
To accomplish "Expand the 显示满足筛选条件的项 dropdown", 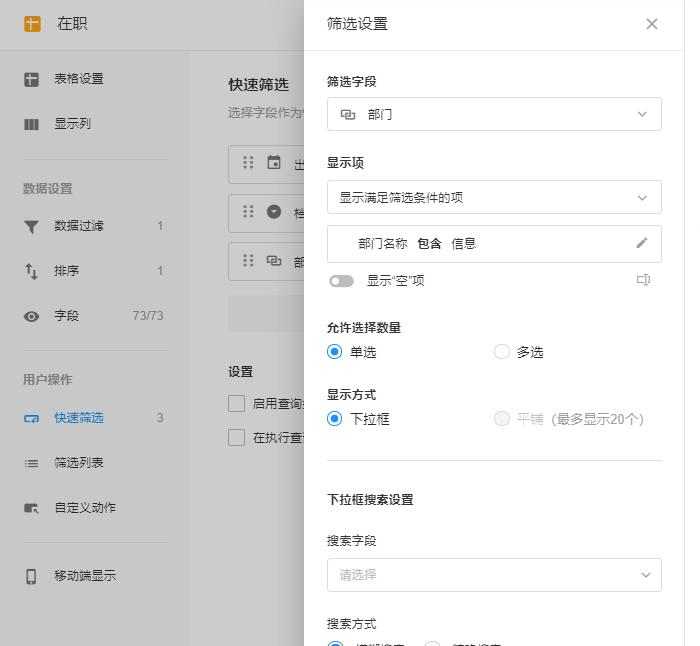I will tap(494, 197).
